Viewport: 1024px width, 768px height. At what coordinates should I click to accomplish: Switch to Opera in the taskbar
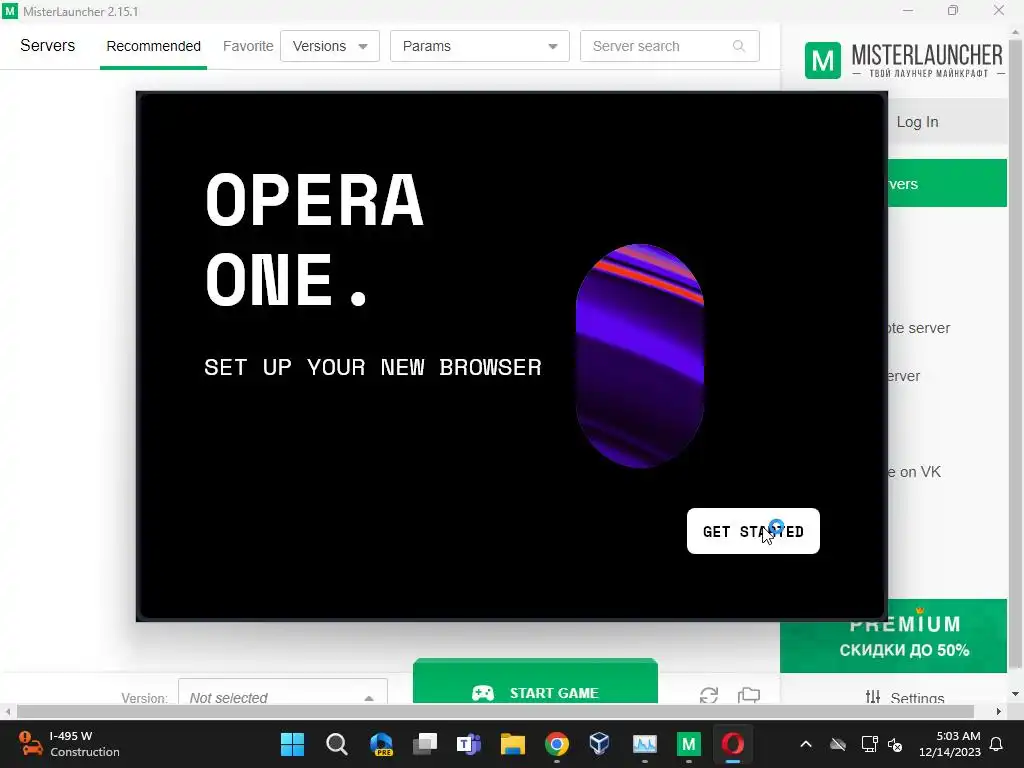(733, 744)
